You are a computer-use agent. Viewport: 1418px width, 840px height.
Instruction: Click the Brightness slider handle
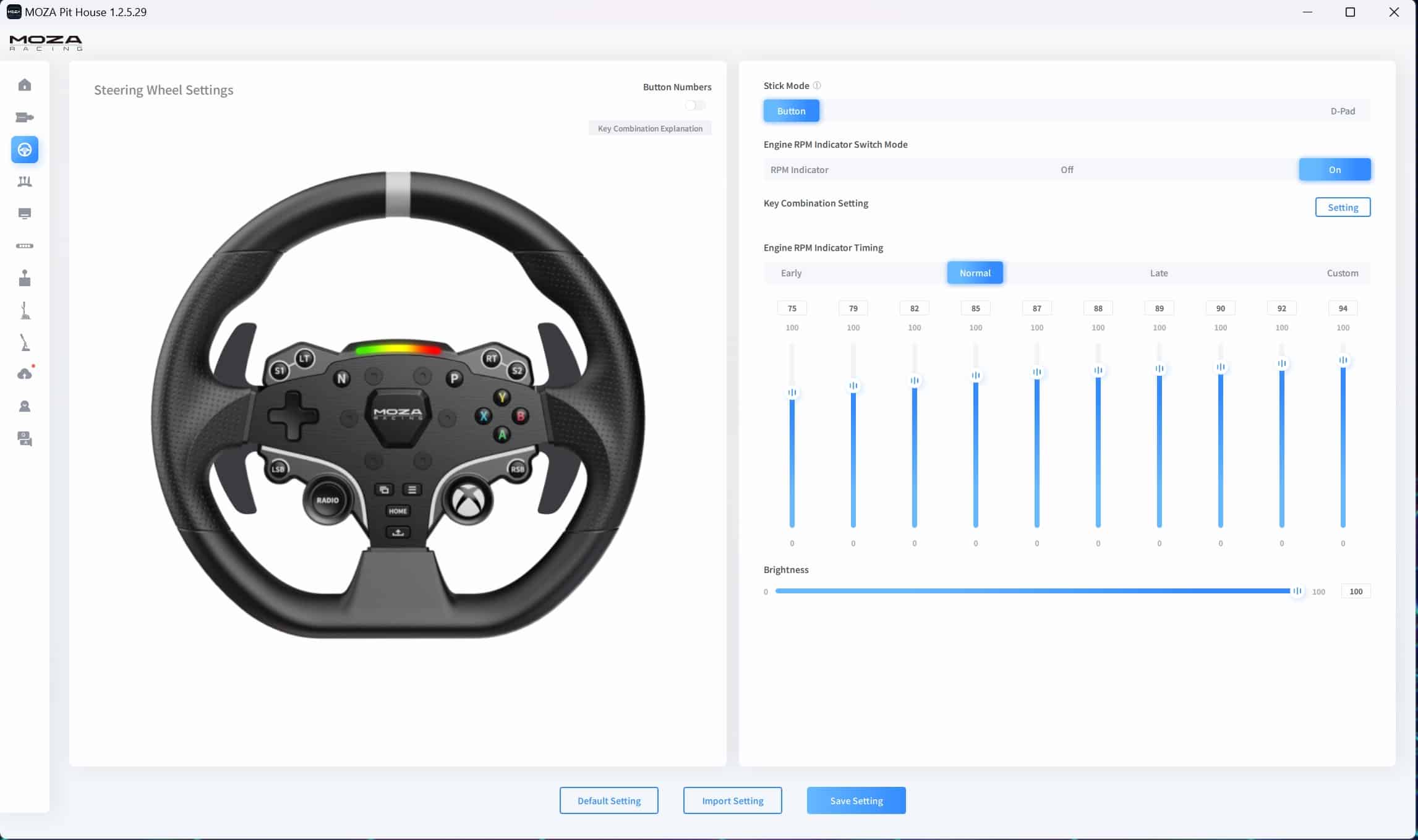coord(1297,592)
